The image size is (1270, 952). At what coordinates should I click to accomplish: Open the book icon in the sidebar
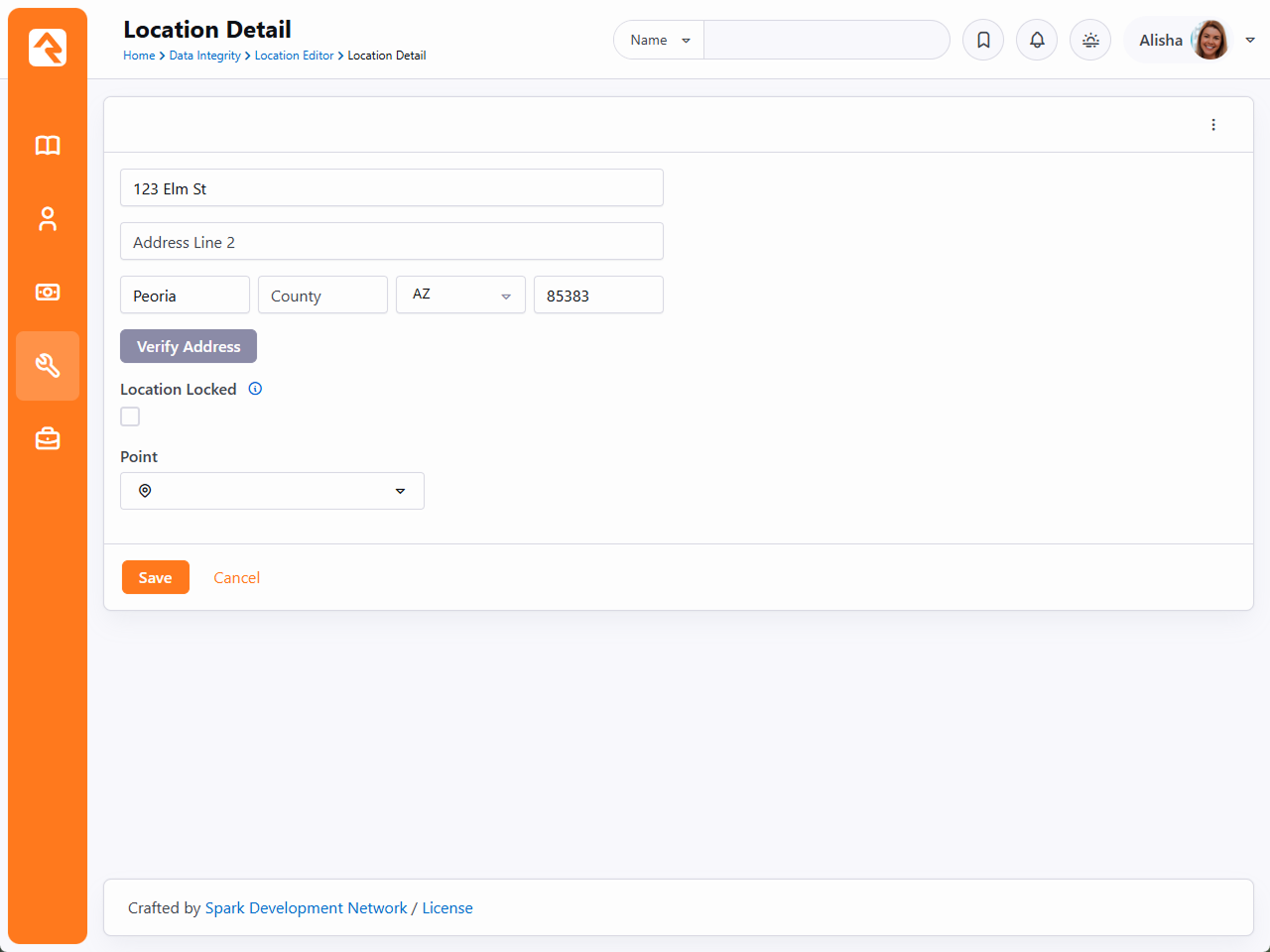pyautogui.click(x=48, y=146)
